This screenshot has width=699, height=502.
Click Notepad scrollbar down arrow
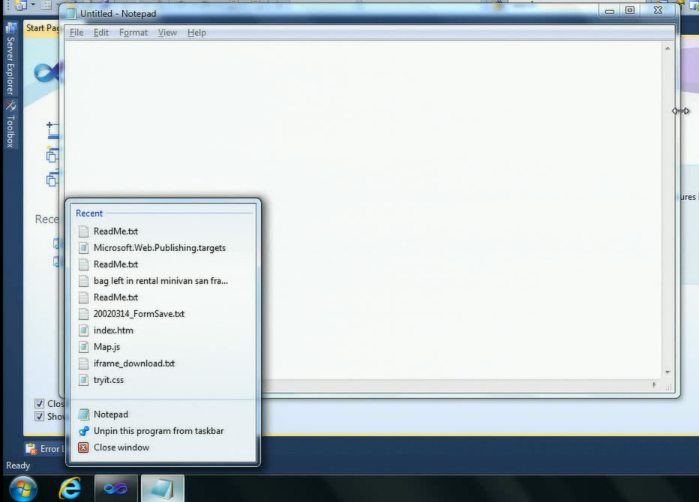pyautogui.click(x=667, y=372)
